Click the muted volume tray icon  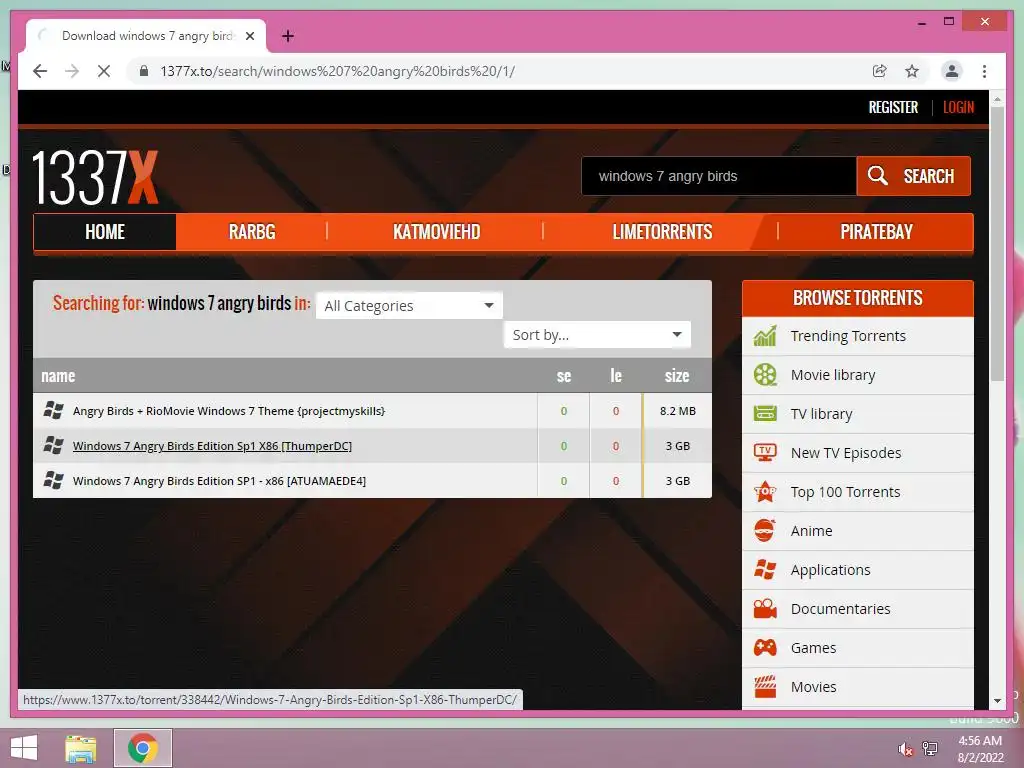[x=905, y=749]
